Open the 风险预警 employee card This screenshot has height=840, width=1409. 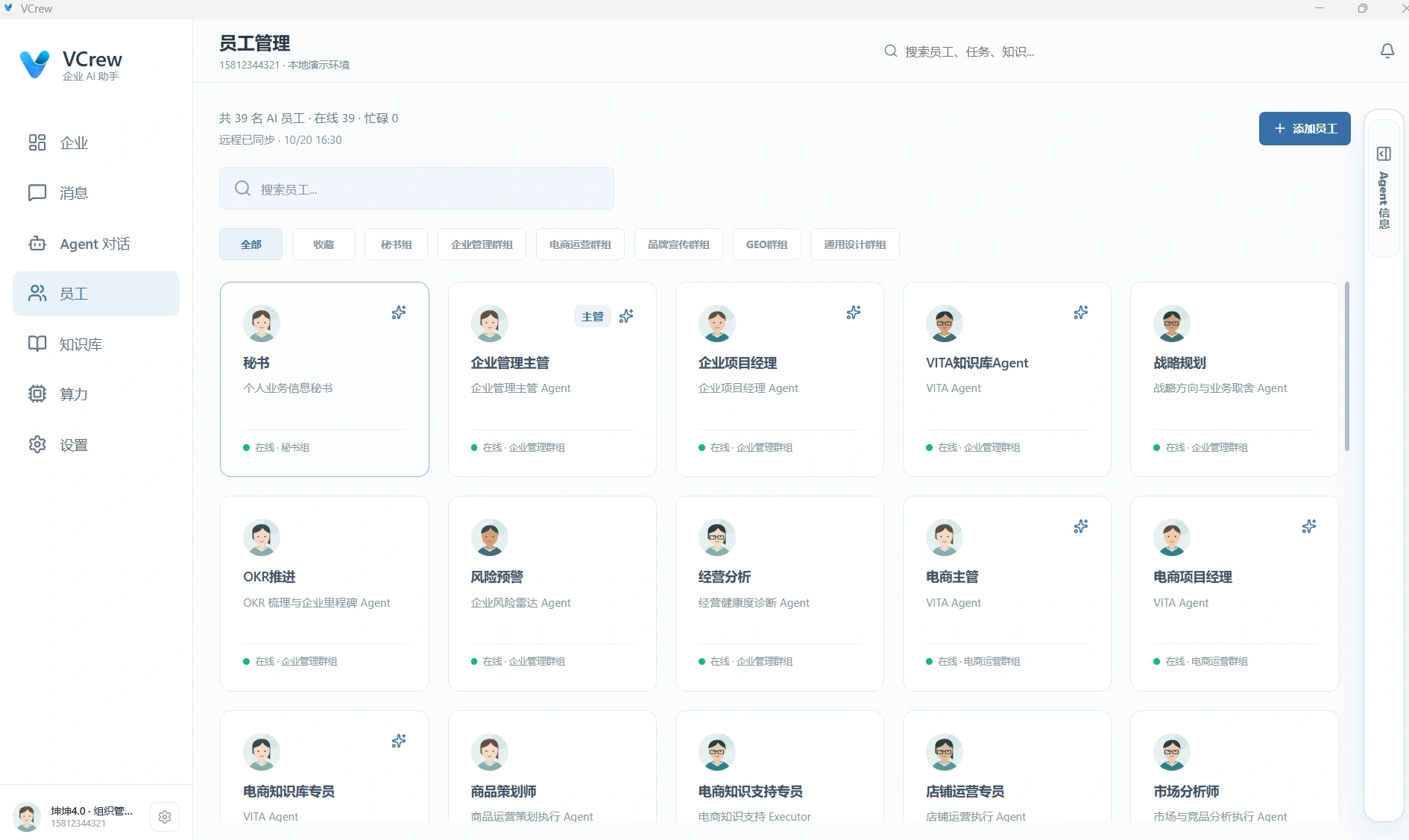(x=552, y=594)
